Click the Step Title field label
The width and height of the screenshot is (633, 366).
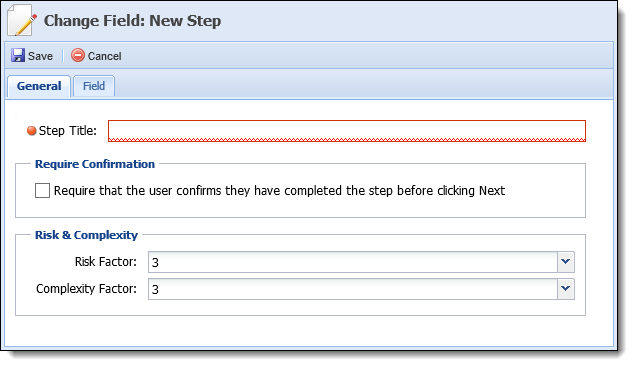click(x=68, y=131)
